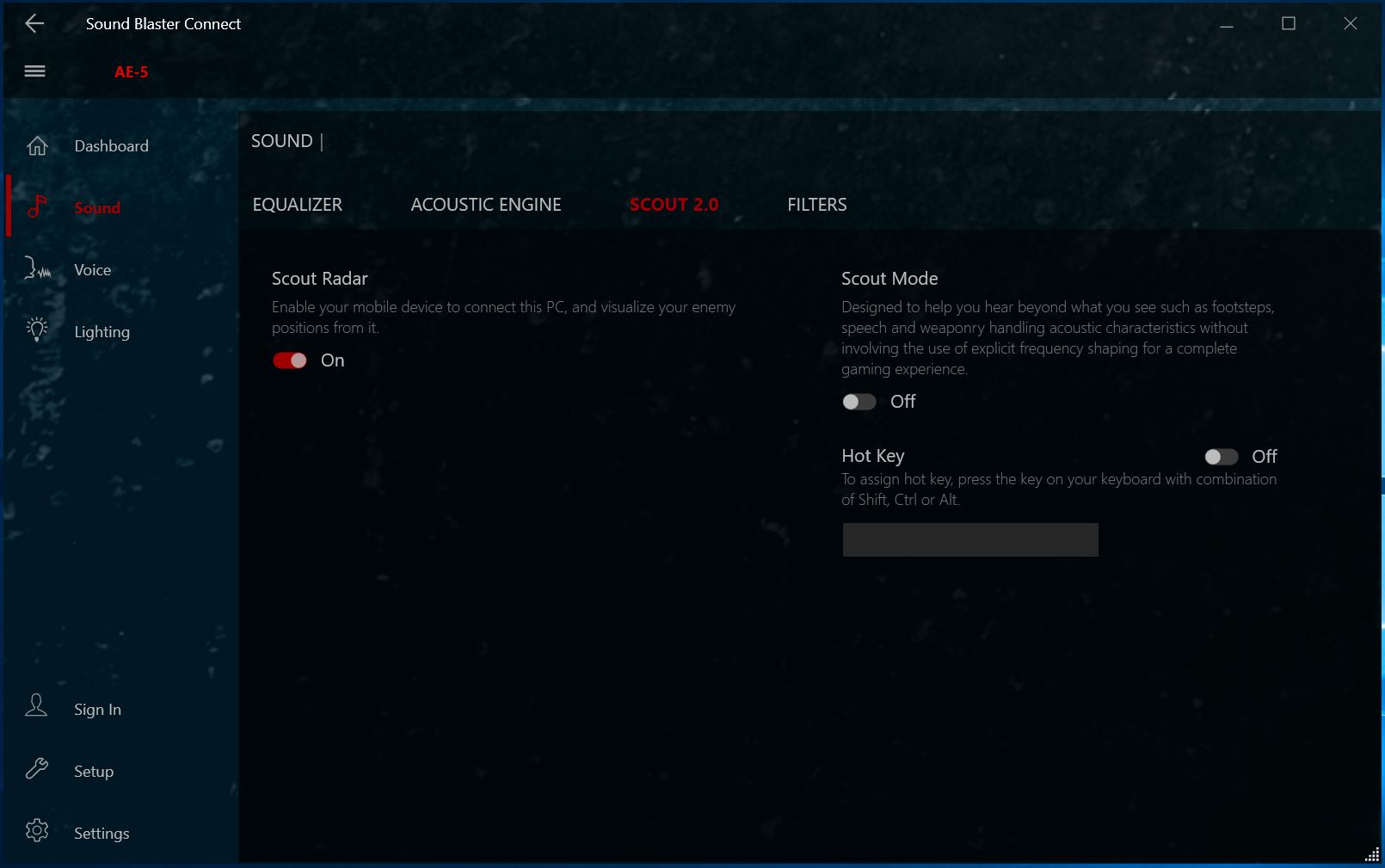Click the Dashboard home icon

tap(37, 145)
